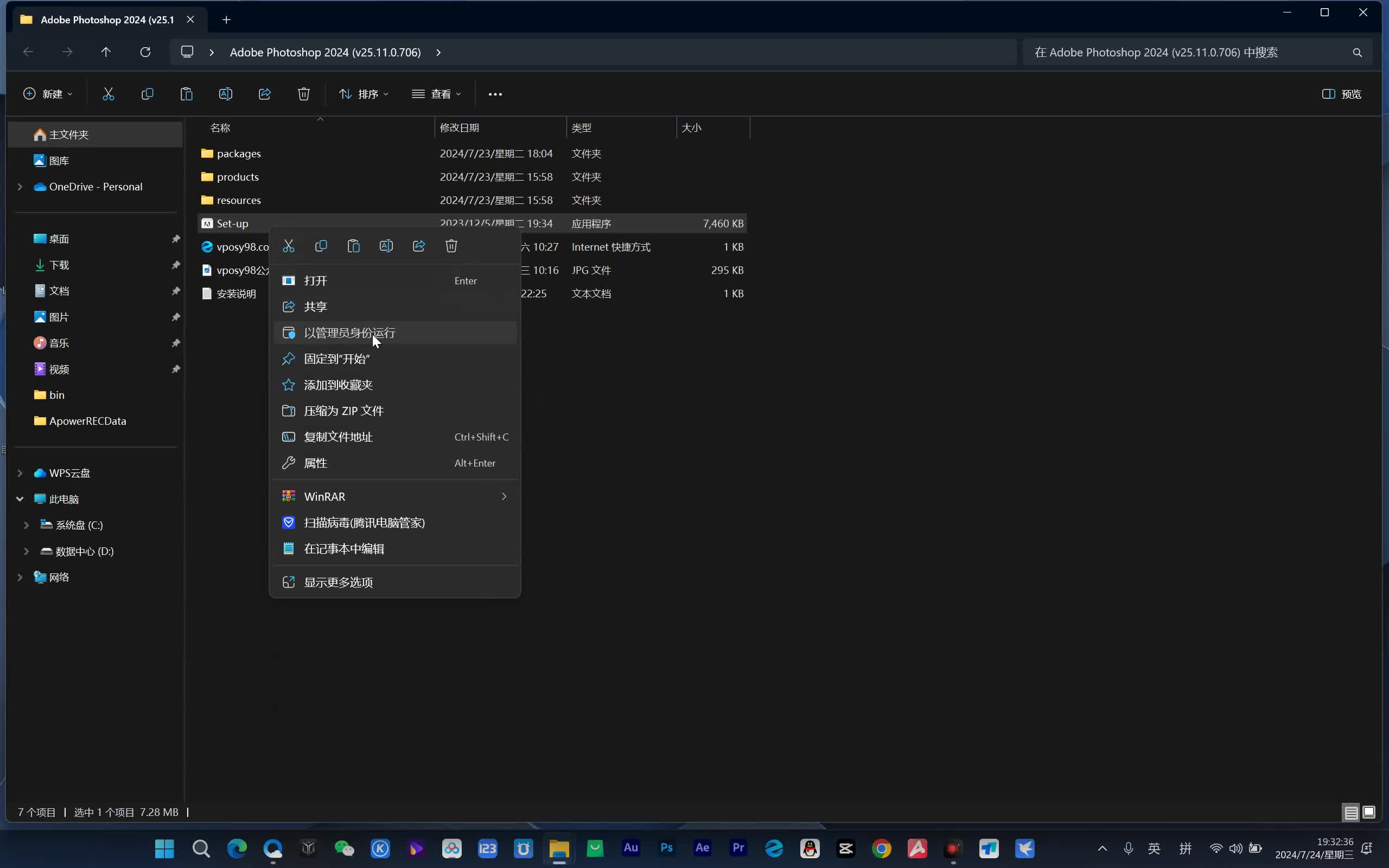Select 添加到收藏夹 in the context menu
Screen dimensions: 1389x868
(395, 385)
